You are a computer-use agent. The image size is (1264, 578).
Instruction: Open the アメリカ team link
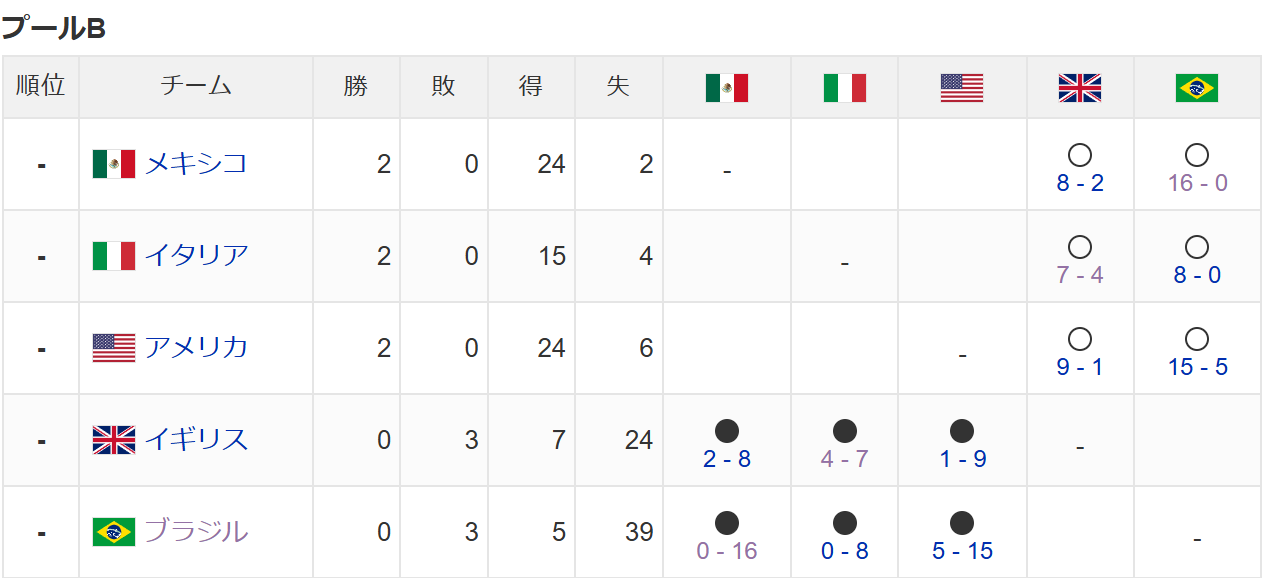click(196, 348)
